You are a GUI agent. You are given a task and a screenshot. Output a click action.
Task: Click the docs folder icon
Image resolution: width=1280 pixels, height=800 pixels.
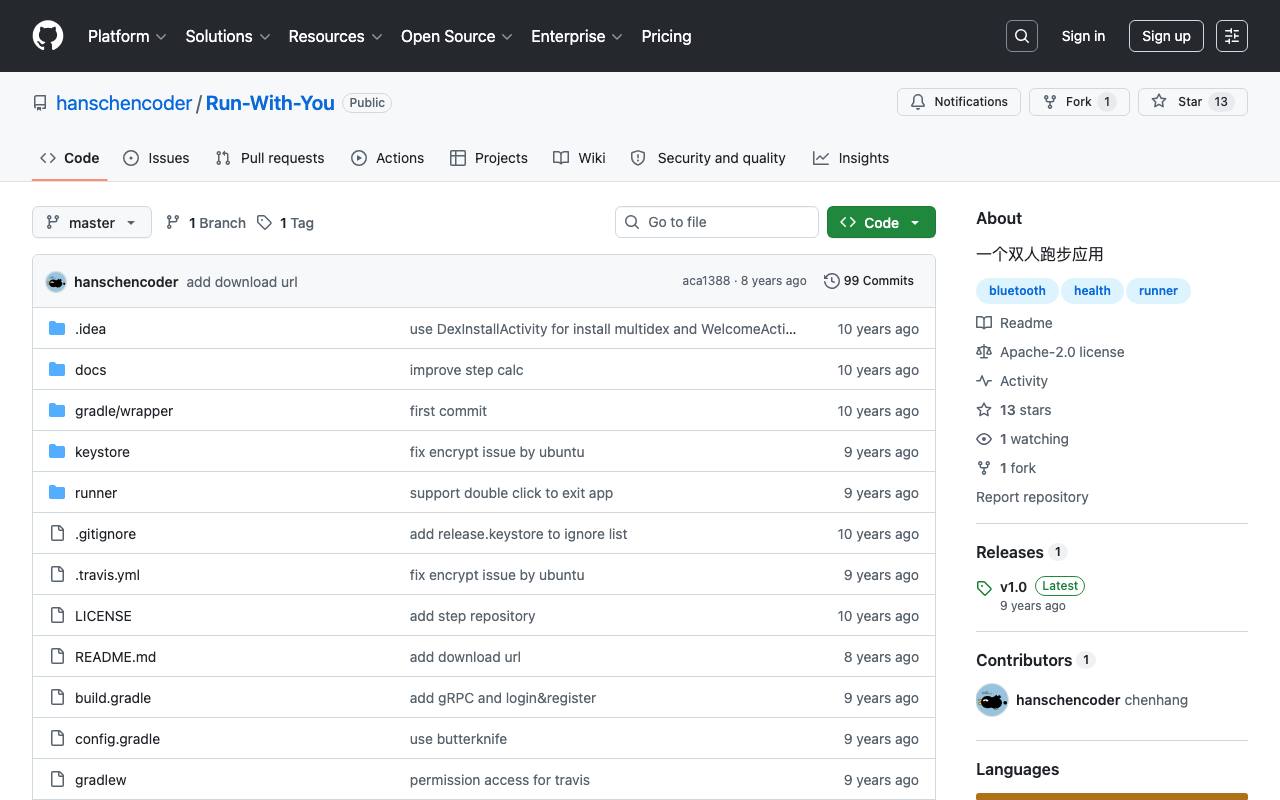[x=57, y=370]
